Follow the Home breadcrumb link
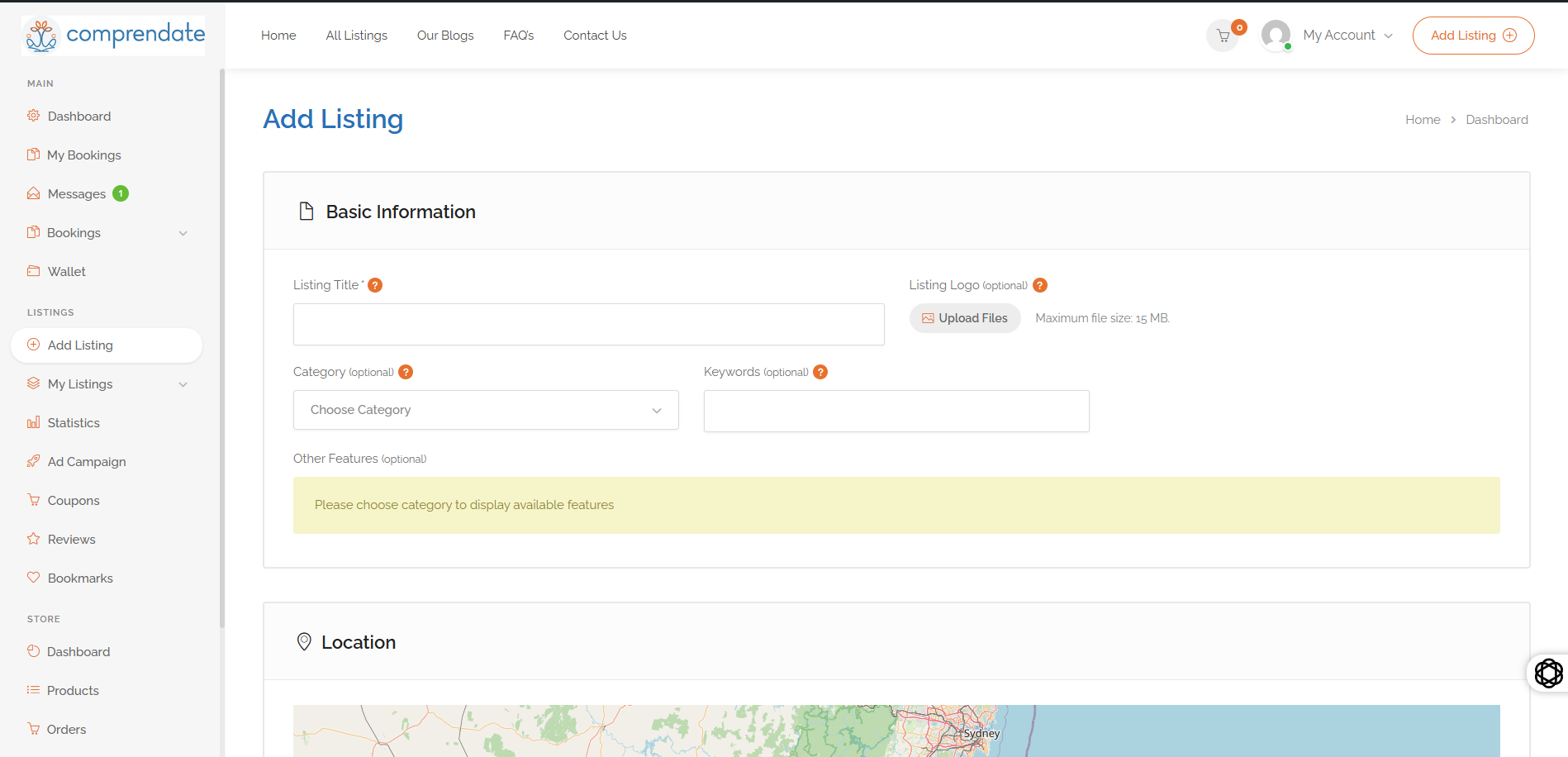Image resolution: width=1568 pixels, height=757 pixels. pos(1423,120)
